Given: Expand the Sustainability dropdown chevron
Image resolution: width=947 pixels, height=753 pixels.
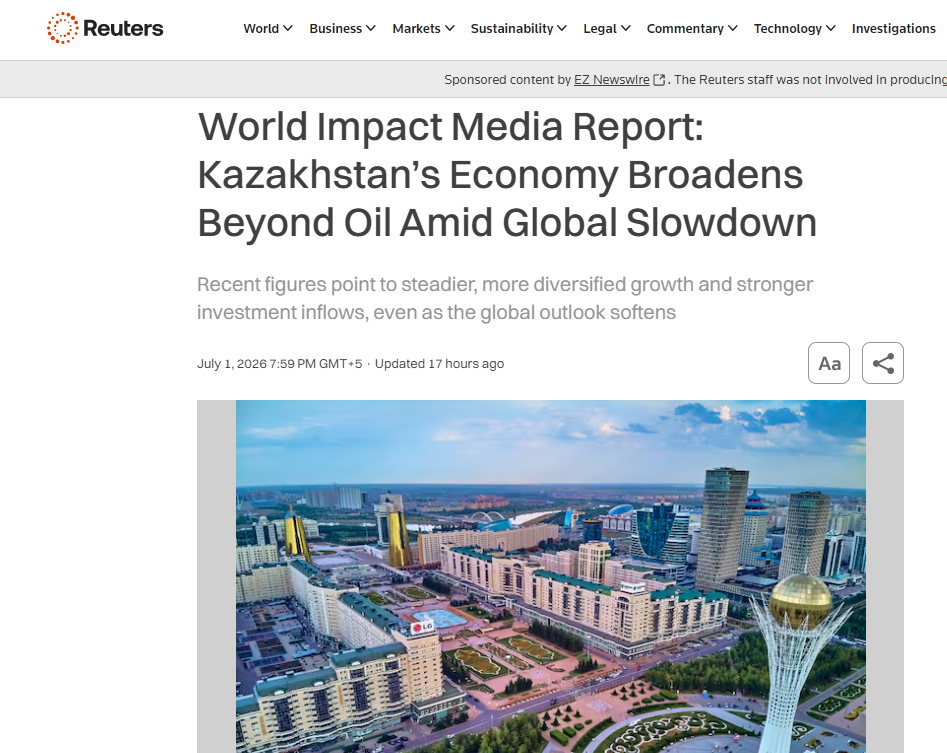Looking at the screenshot, I should [x=562, y=28].
